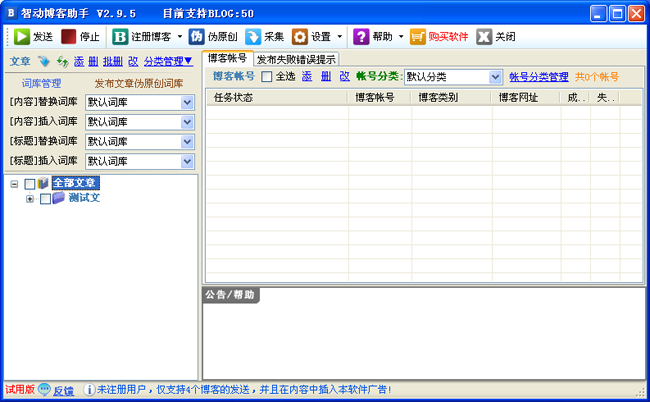Click the green refresh icon beside 文章
Viewport: 650px width, 402px height.
[x=63, y=62]
